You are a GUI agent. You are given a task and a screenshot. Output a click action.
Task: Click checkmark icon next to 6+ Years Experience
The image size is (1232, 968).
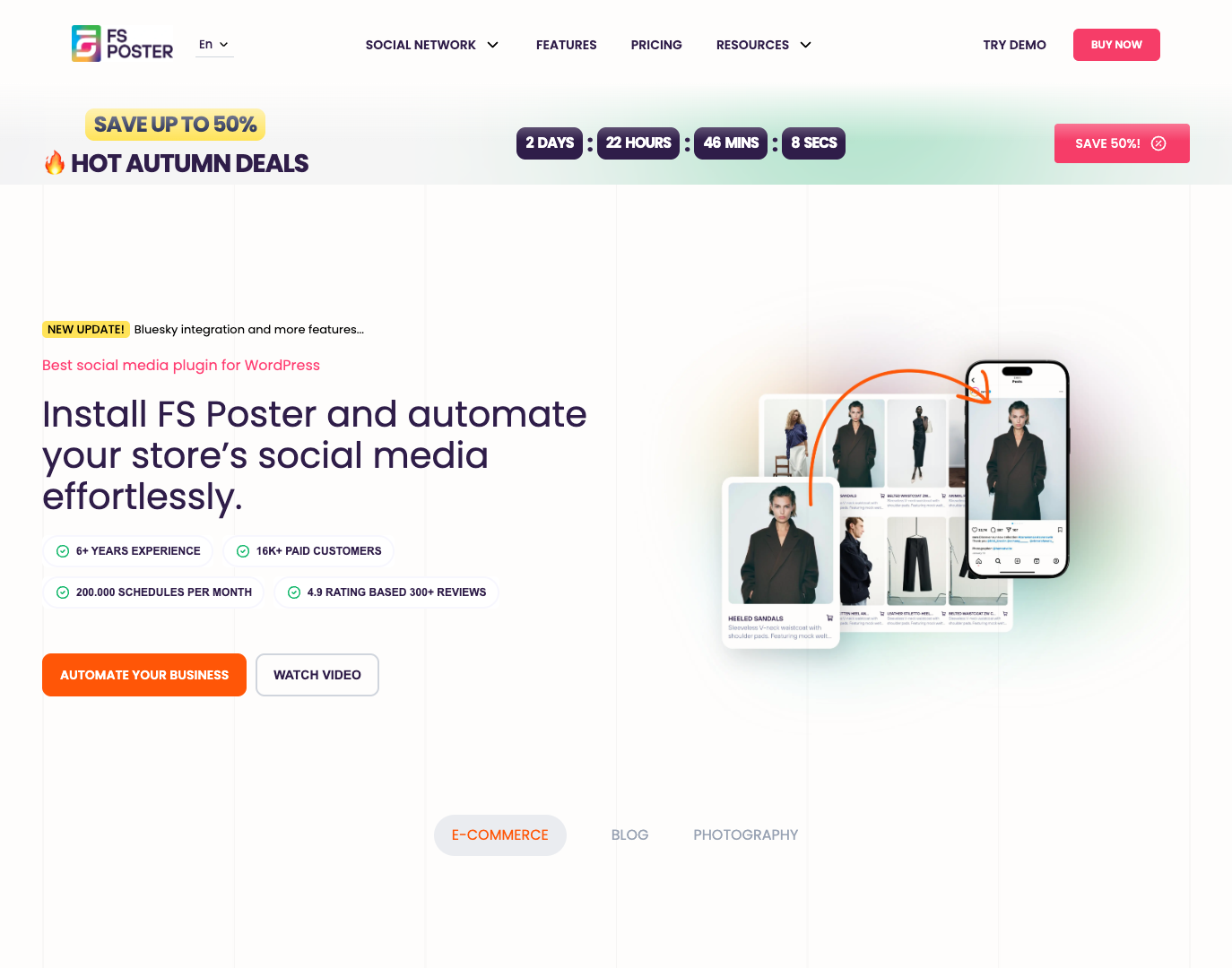[63, 551]
